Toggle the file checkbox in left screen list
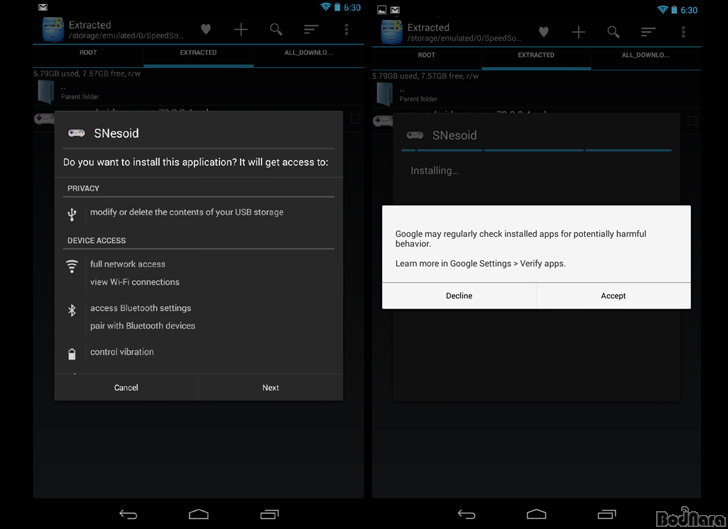728x529 pixels. (x=355, y=118)
